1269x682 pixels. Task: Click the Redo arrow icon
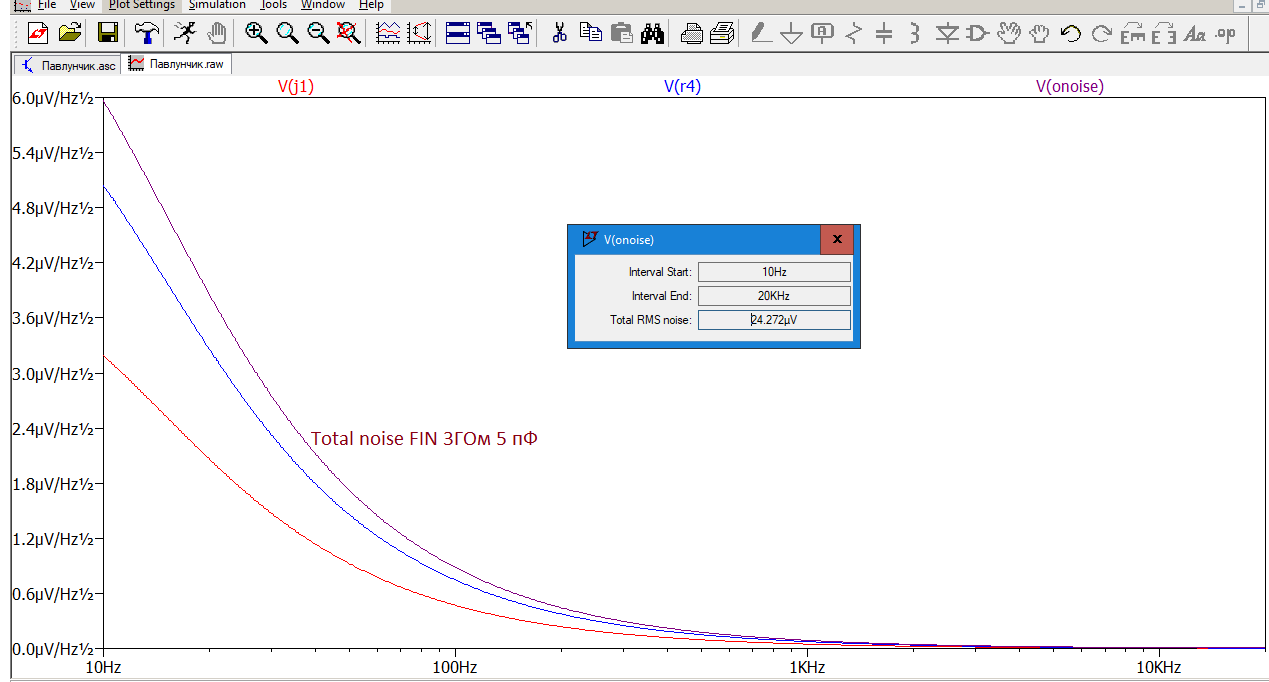pyautogui.click(x=1101, y=33)
